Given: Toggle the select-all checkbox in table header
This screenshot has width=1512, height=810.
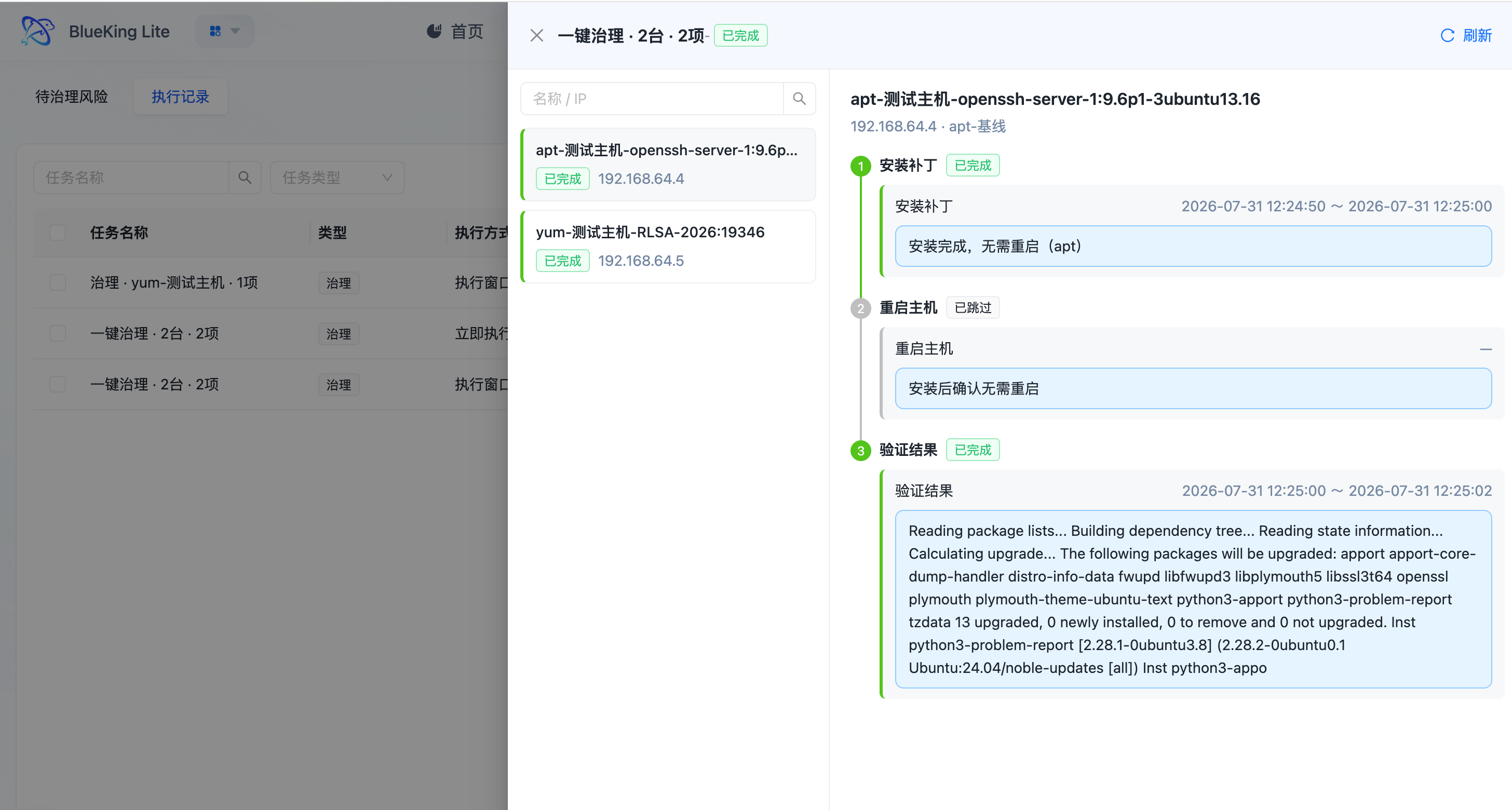Looking at the screenshot, I should (x=58, y=233).
